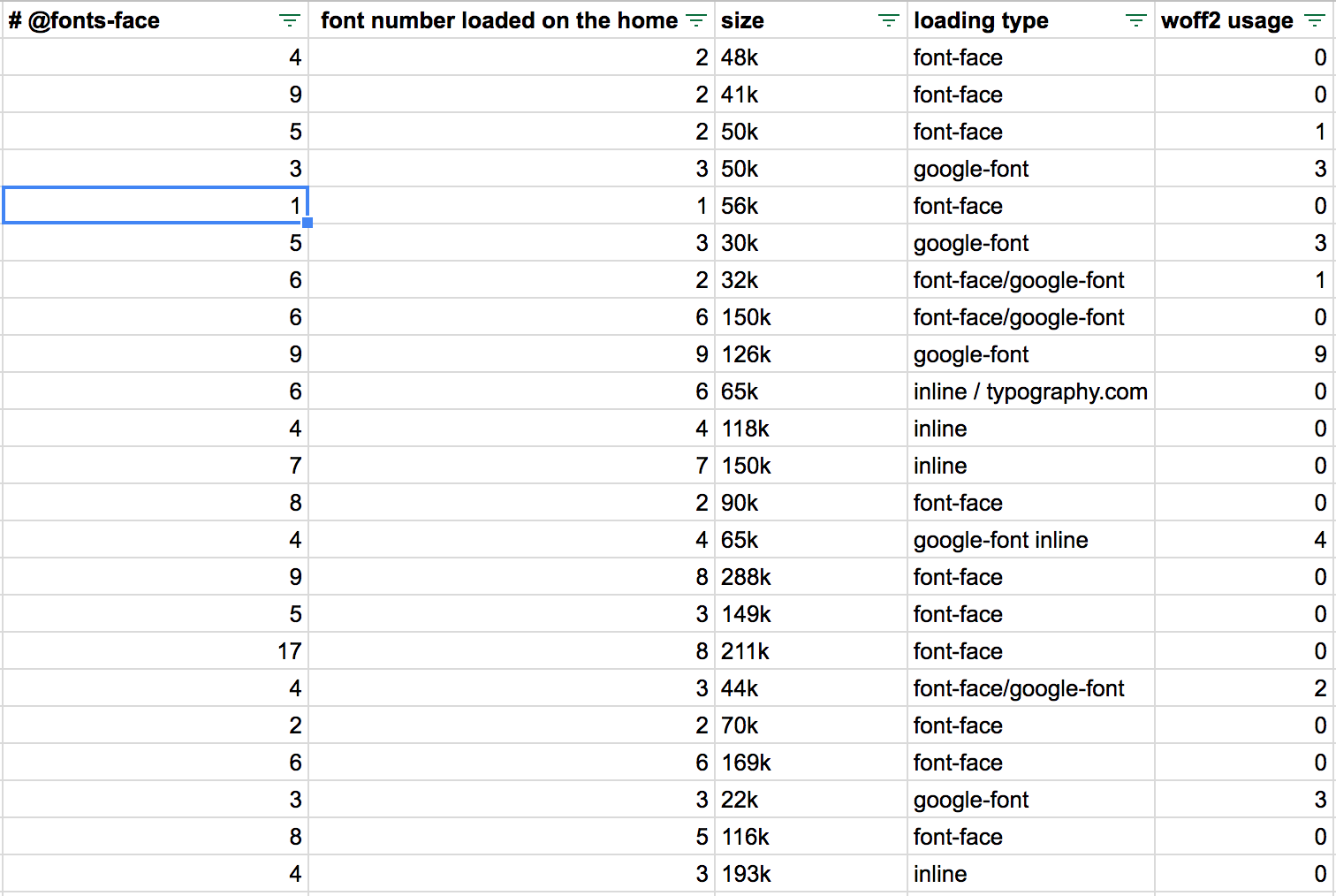Open the filter for "woff2 usage" column
This screenshot has width=1336, height=896.
pos(1316,19)
